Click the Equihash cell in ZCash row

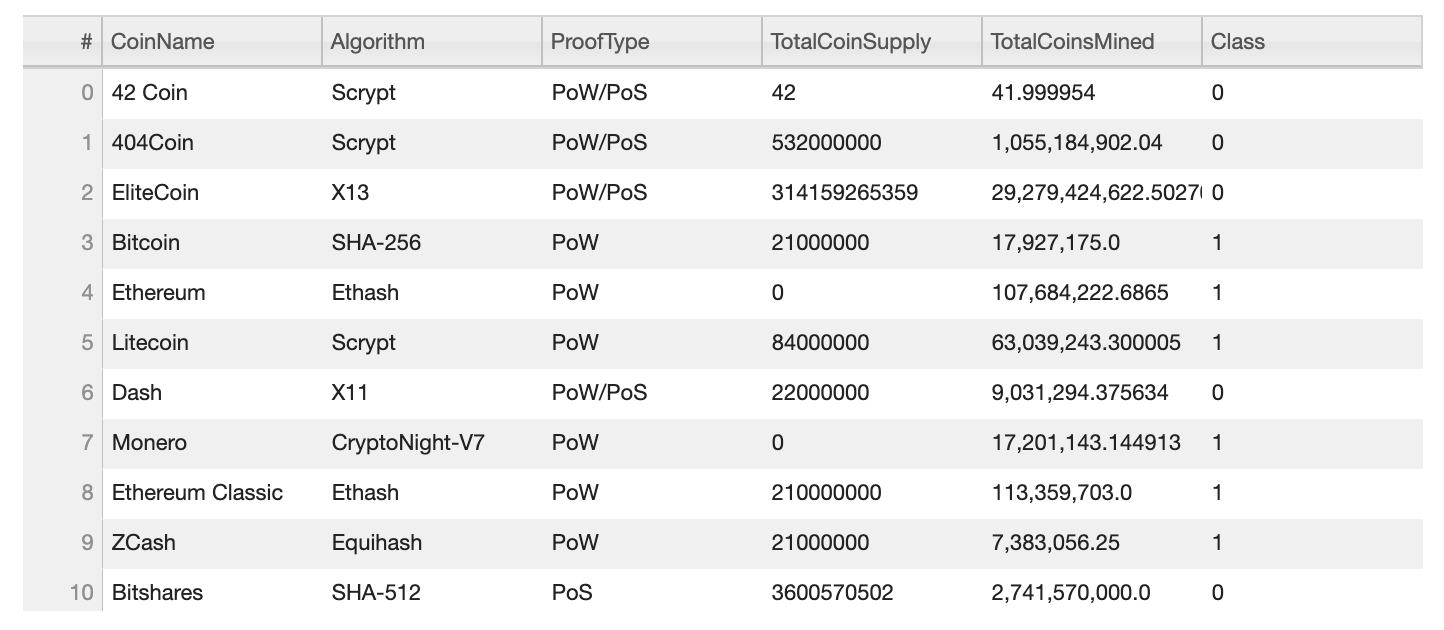(x=376, y=542)
